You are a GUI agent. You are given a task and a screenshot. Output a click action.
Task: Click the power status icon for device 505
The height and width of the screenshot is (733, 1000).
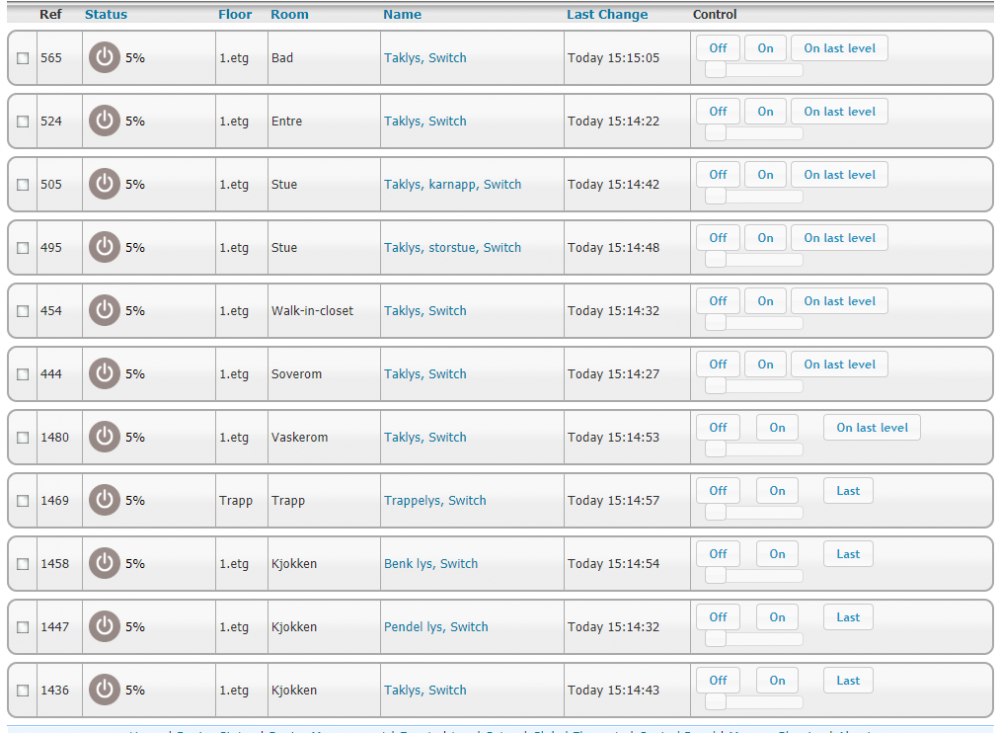click(104, 184)
